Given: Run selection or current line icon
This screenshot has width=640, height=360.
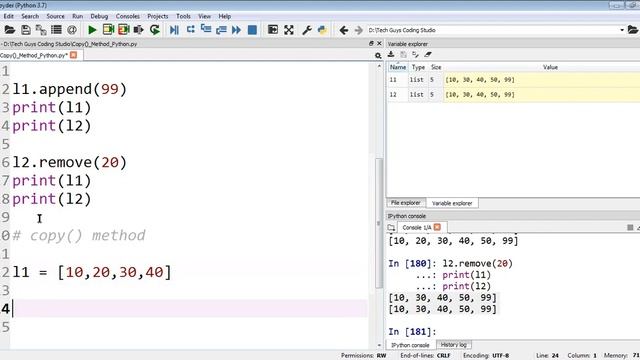Looking at the screenshot, I should pyautogui.click(x=139, y=30).
